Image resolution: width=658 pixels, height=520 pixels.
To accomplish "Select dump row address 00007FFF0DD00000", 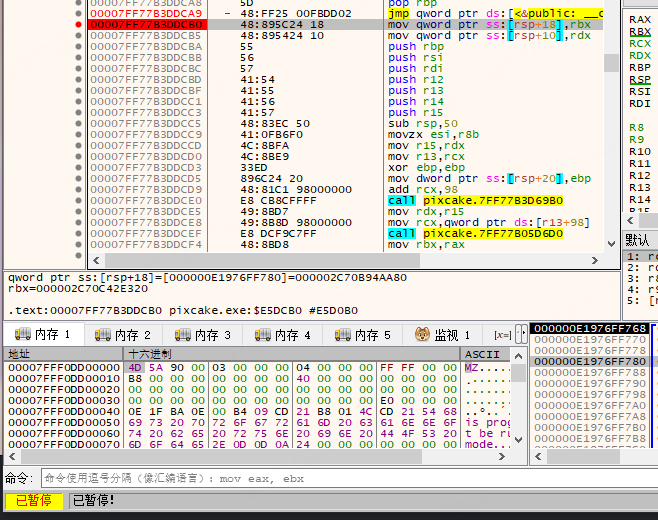I will point(64,368).
